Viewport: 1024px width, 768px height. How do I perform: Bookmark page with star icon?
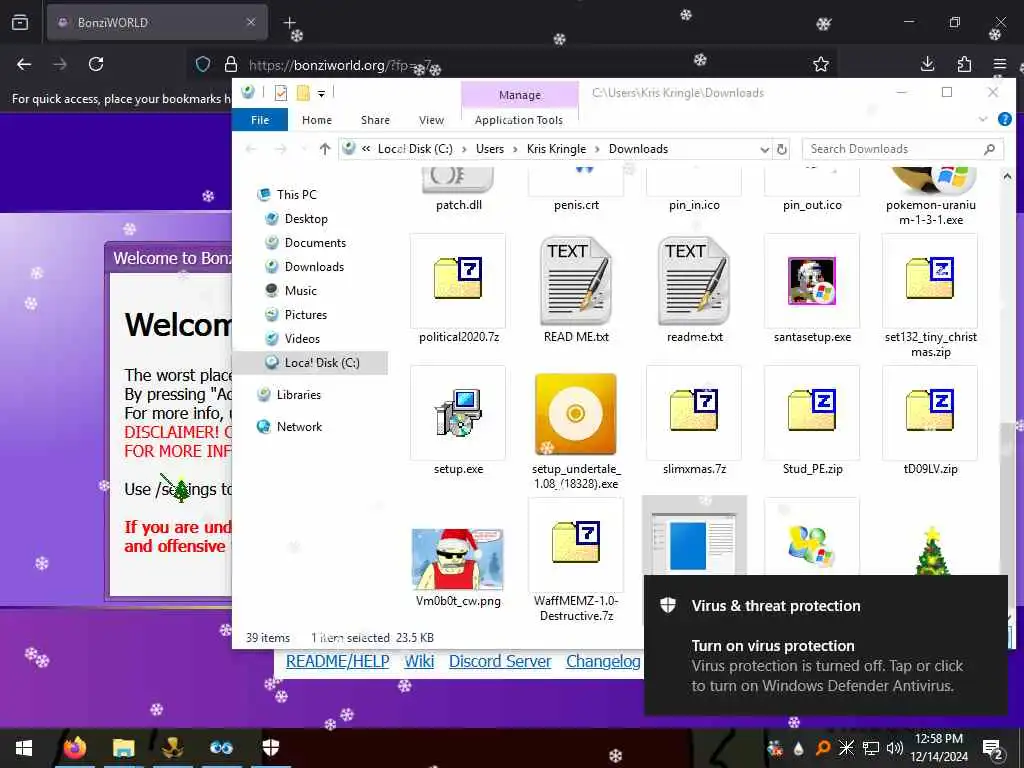[x=821, y=64]
